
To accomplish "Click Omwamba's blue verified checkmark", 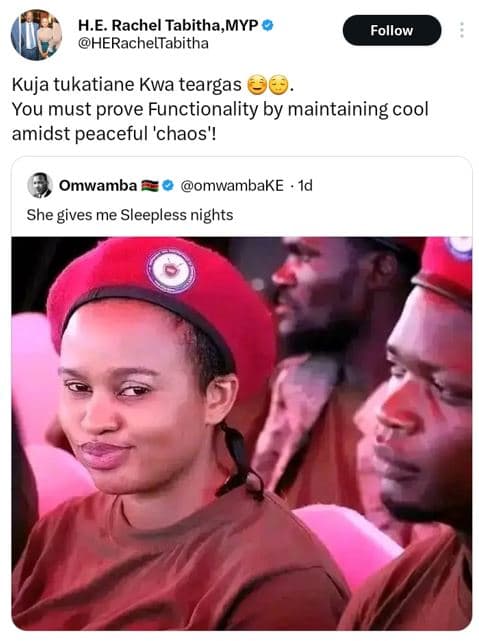I will point(168,186).
